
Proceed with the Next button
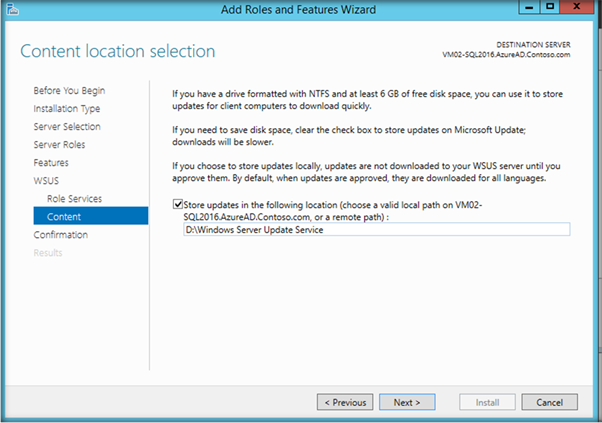coord(406,402)
